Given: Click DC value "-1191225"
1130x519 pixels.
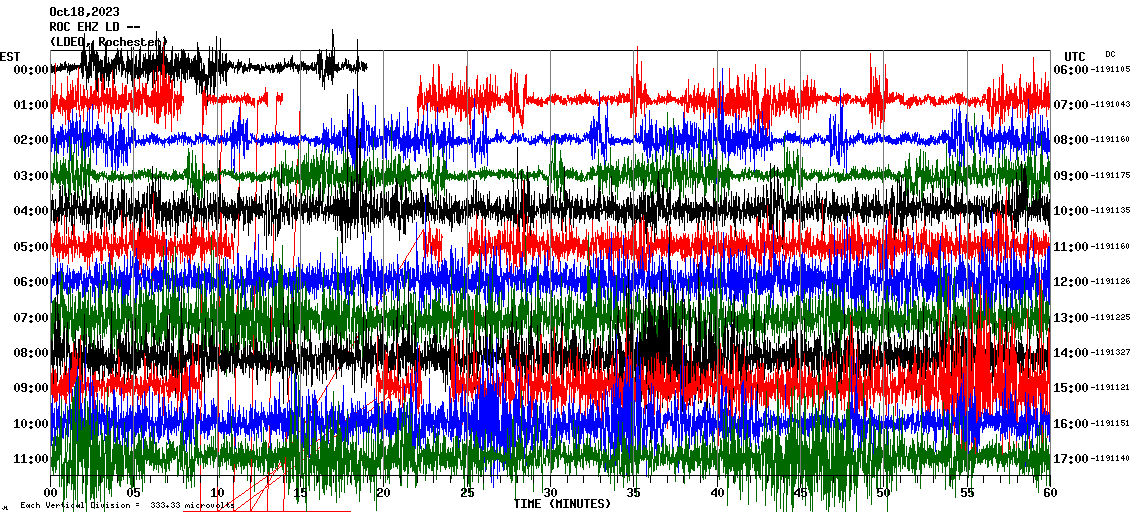Looking at the screenshot, I should tap(1109, 316).
